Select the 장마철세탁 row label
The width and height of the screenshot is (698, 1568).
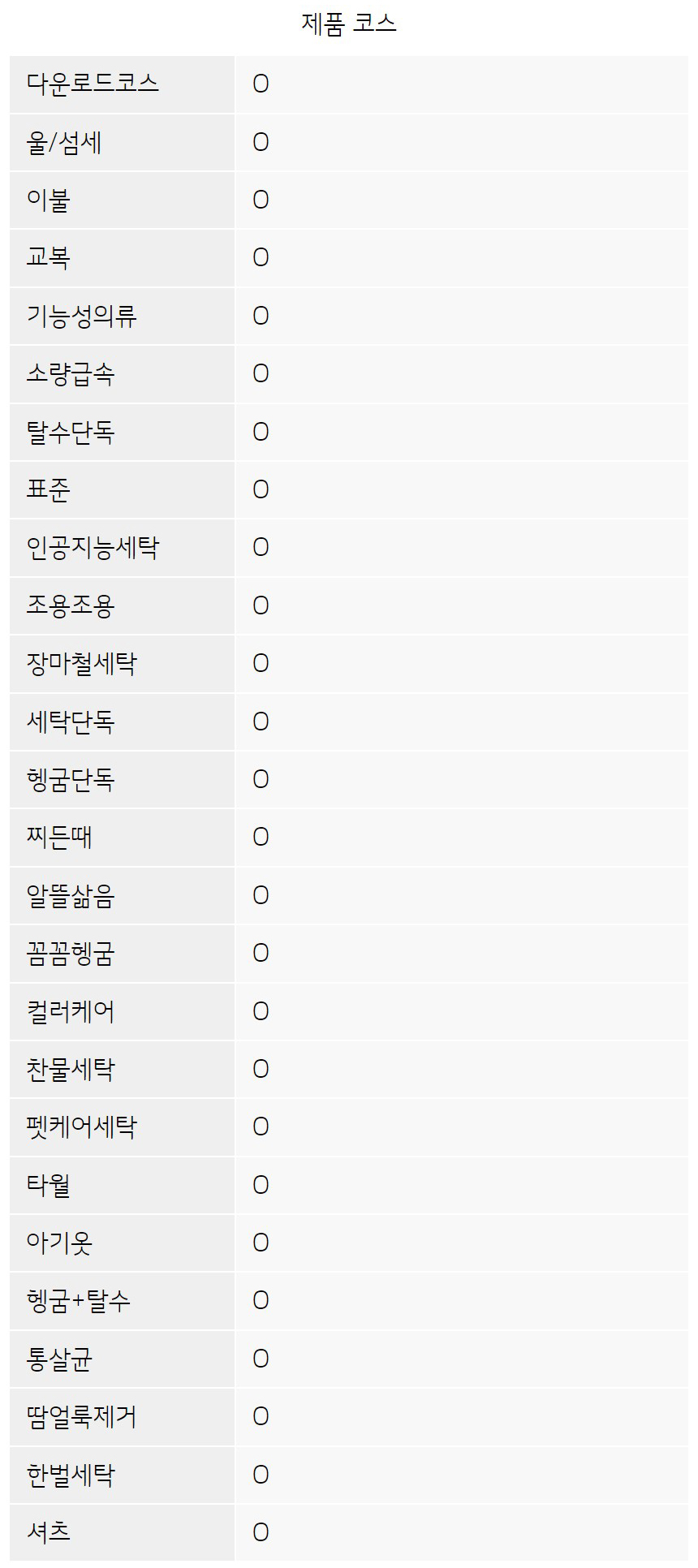coord(82,663)
